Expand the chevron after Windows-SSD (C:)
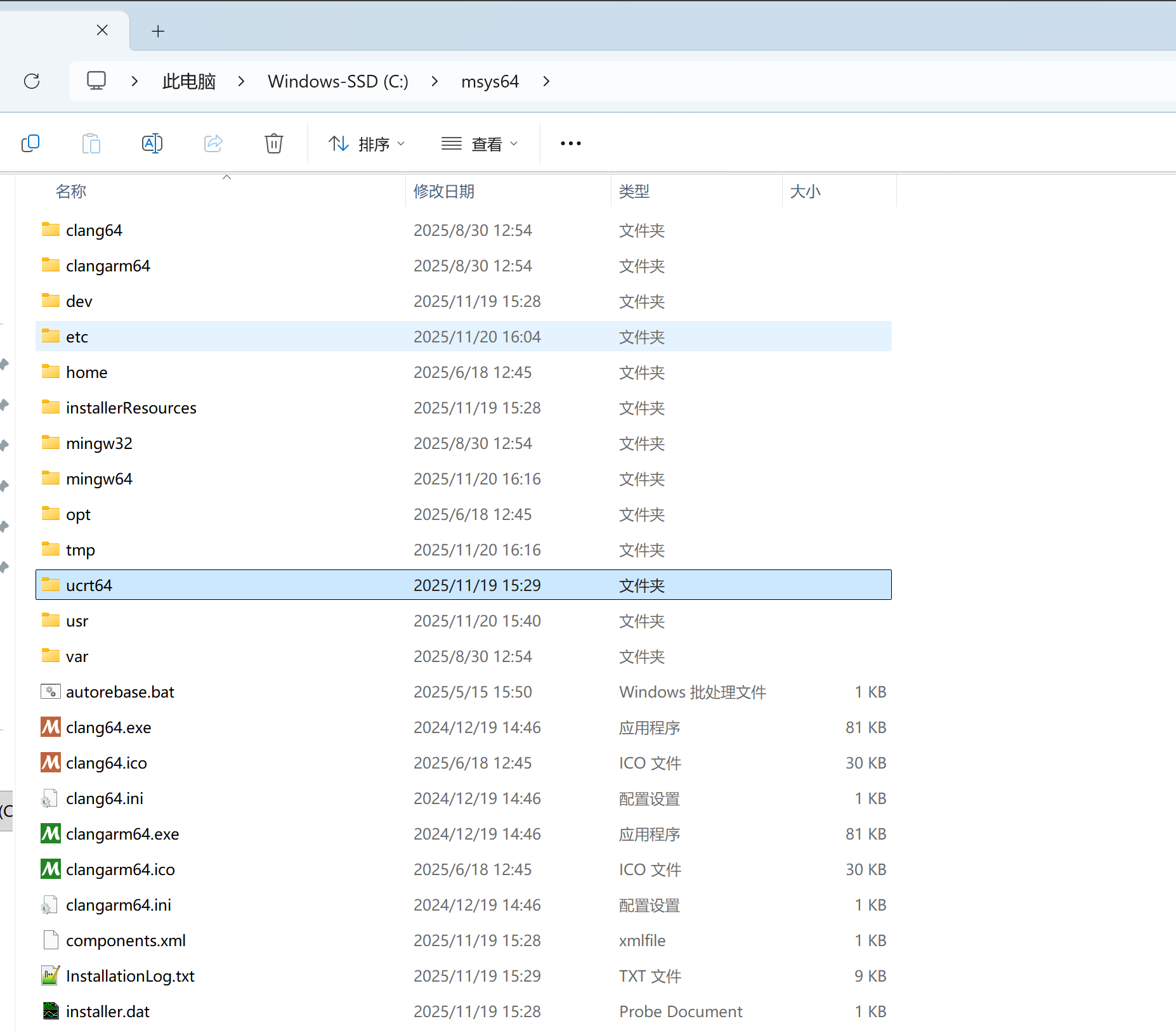1176x1033 pixels. [434, 81]
